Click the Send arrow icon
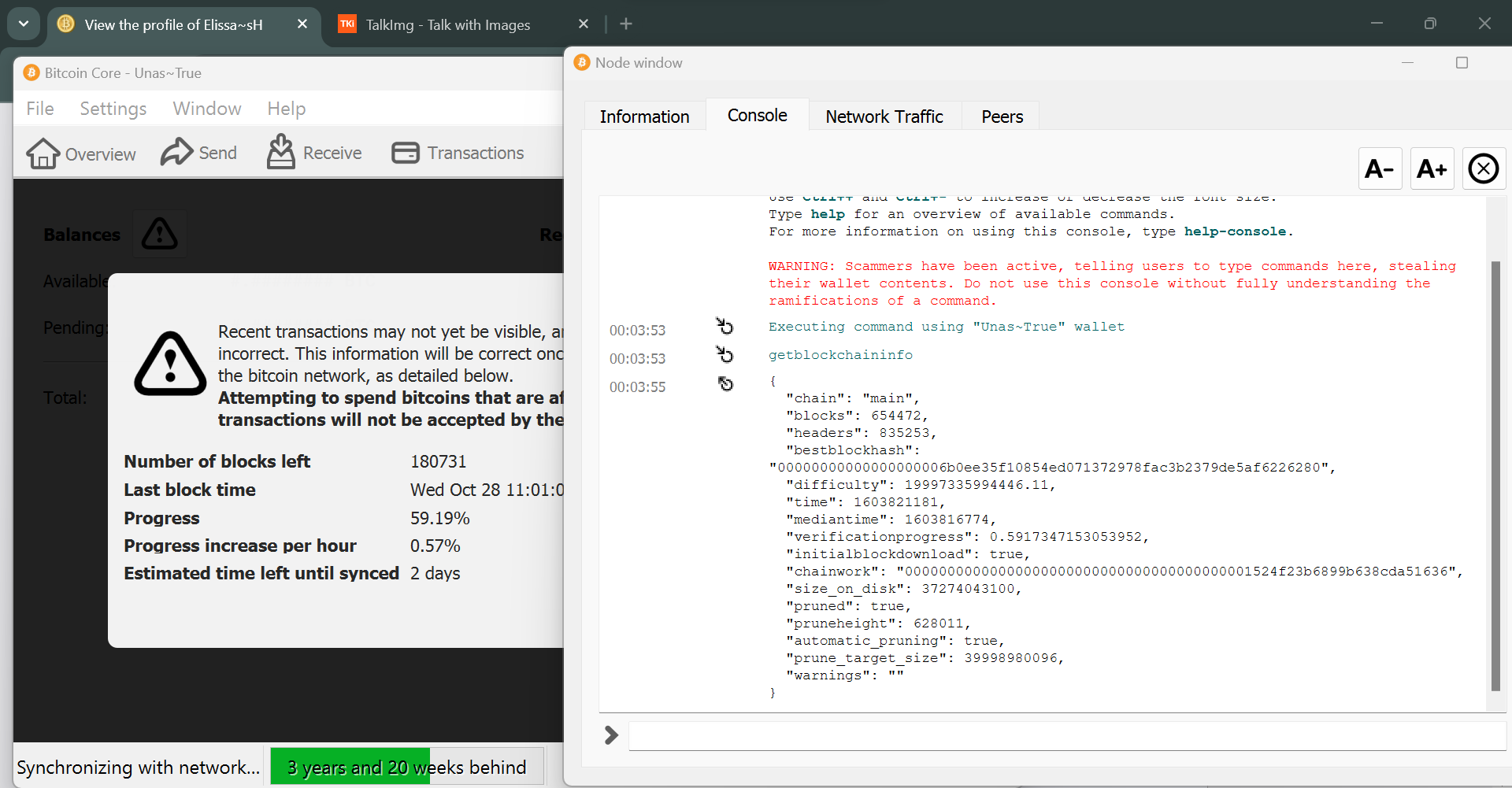This screenshot has height=788, width=1512. click(177, 152)
